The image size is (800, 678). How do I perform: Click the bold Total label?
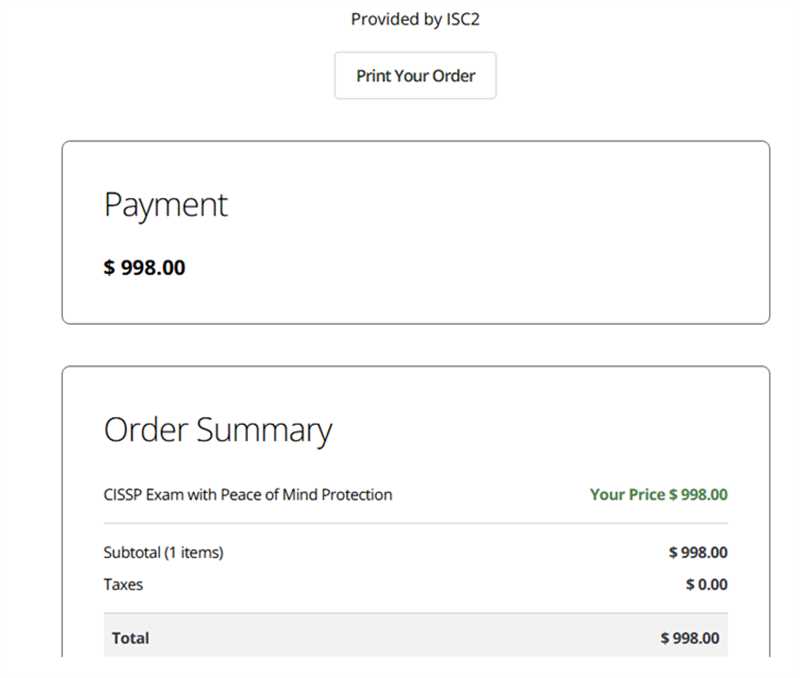(x=130, y=638)
